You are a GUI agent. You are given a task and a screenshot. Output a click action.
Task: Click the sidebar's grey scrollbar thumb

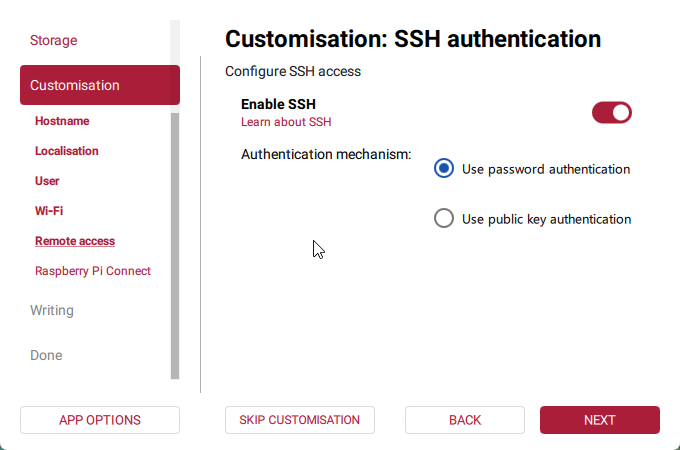[175, 245]
